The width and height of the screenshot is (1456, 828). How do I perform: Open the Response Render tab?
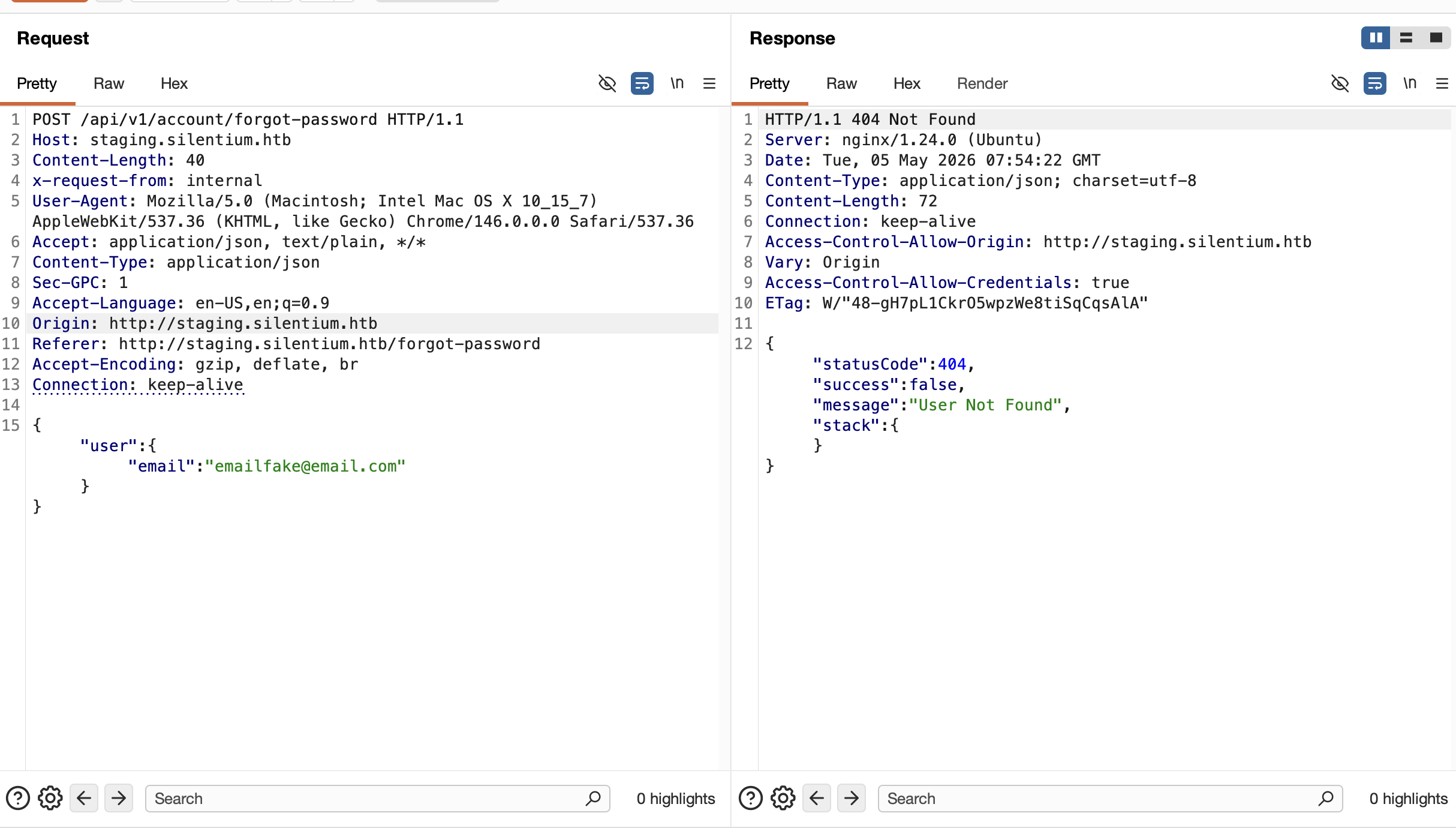(982, 83)
